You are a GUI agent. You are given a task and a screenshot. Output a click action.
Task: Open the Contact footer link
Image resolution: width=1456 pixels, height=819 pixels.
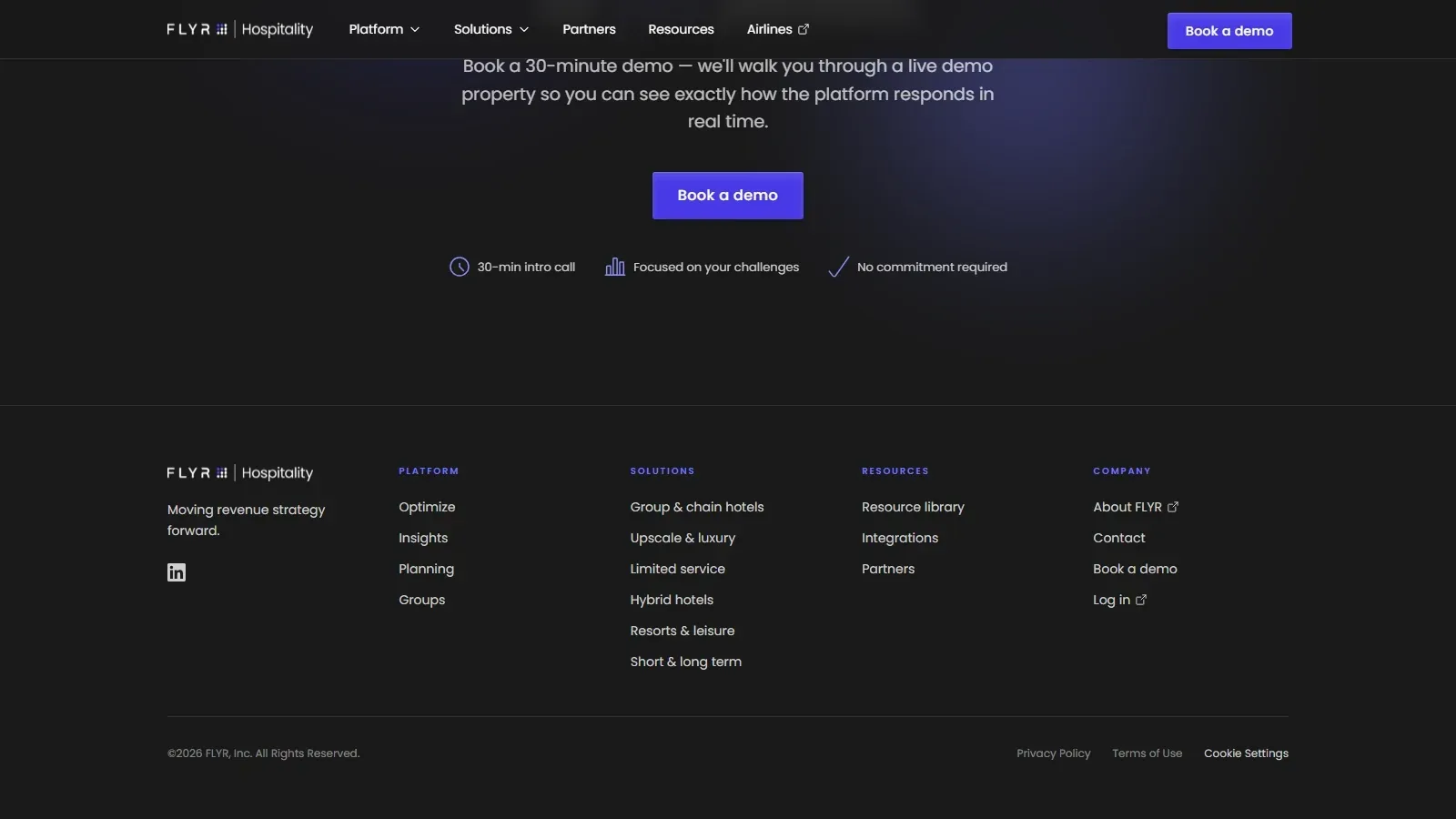pyautogui.click(x=1119, y=538)
